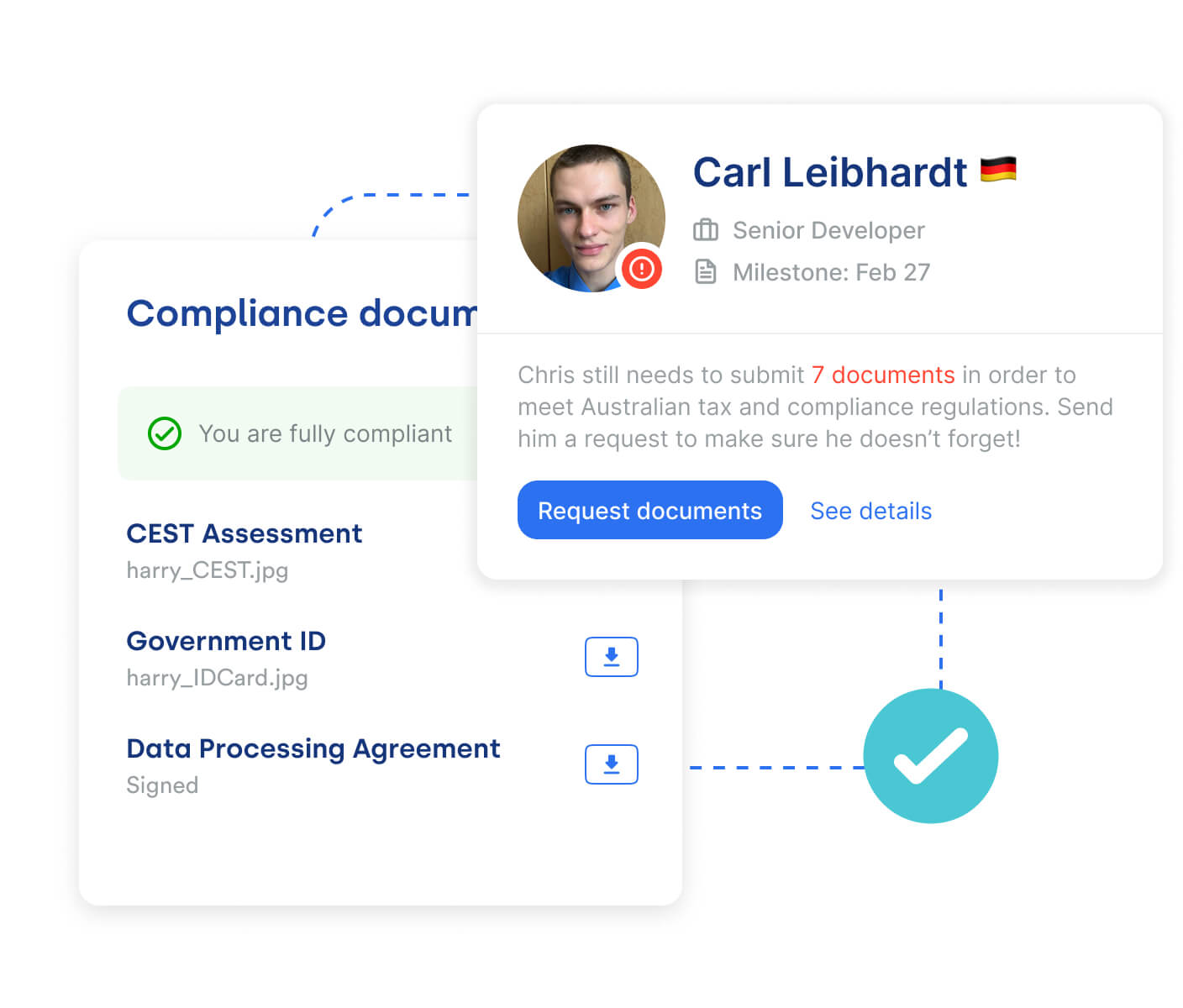Click the Milestone: Feb 27 label
Screen dimensions: 1183x1008
(831, 272)
